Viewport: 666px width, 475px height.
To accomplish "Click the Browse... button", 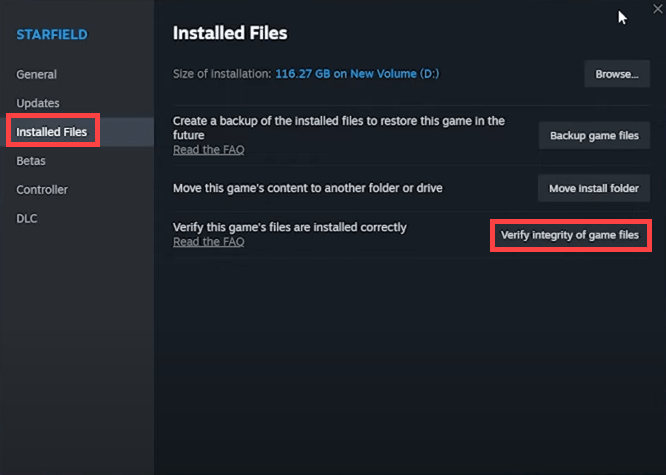I will click(x=617, y=74).
